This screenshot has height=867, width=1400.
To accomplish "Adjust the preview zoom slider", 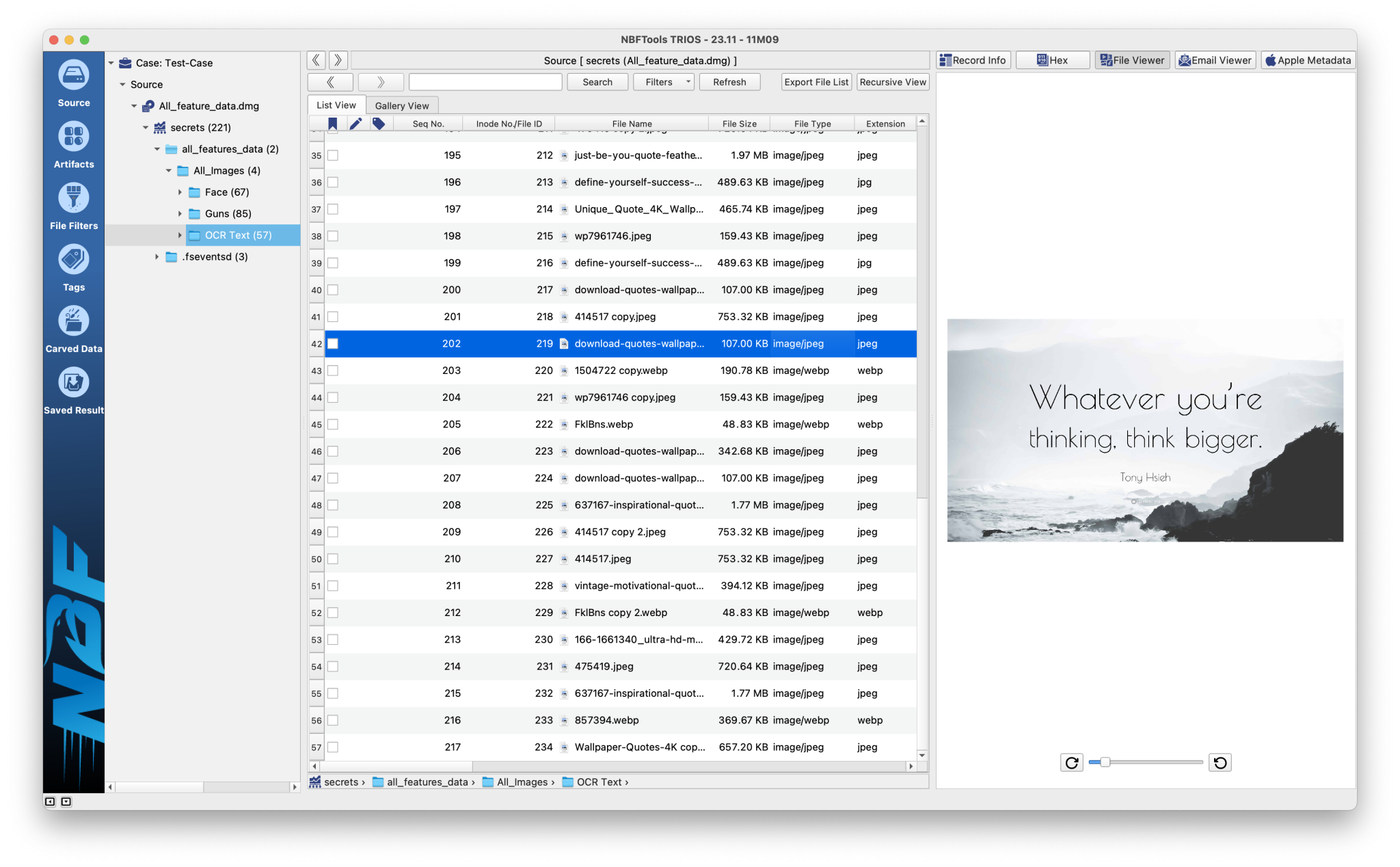I will [x=1104, y=761].
